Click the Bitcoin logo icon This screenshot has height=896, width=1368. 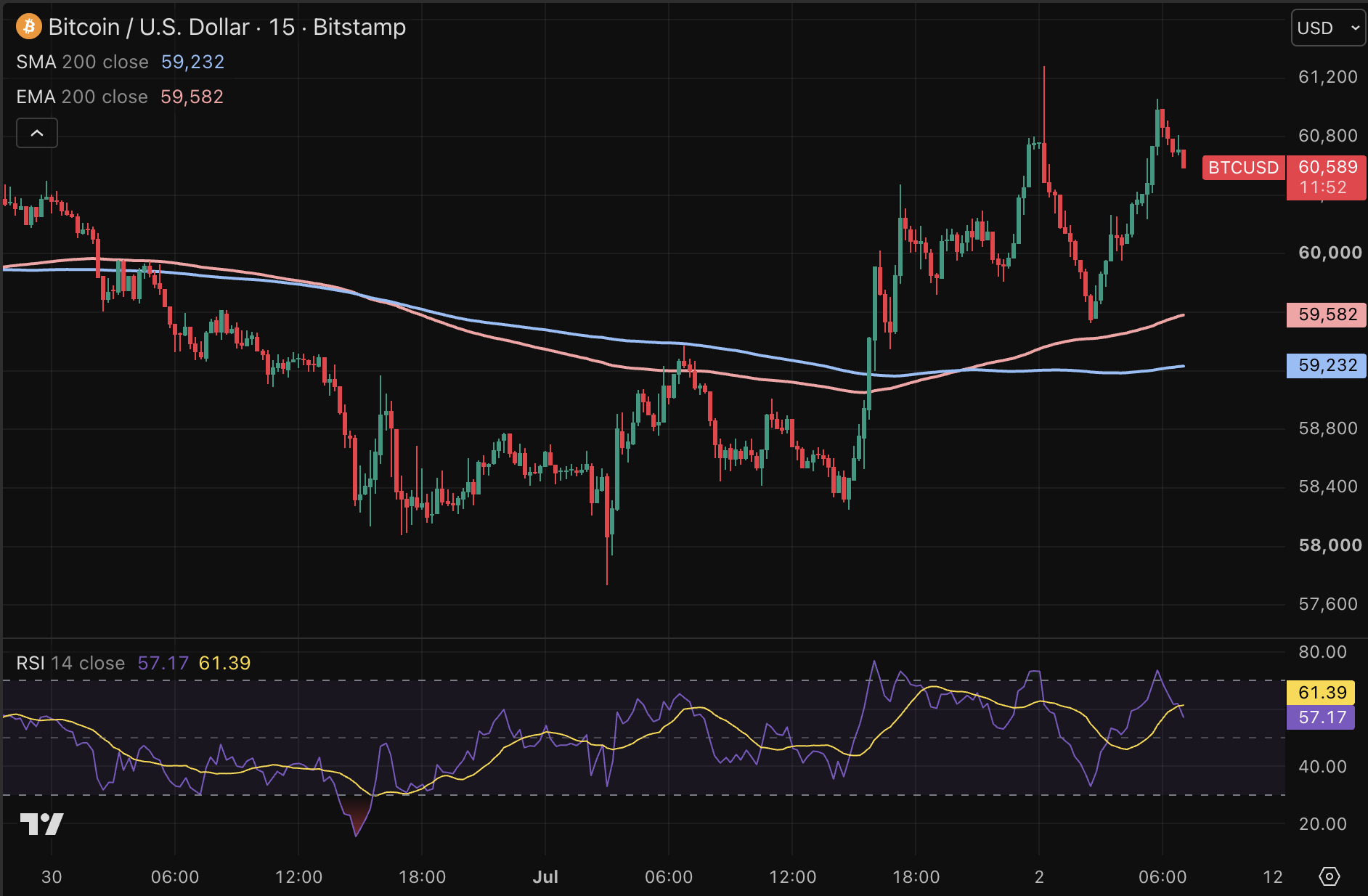pos(29,27)
